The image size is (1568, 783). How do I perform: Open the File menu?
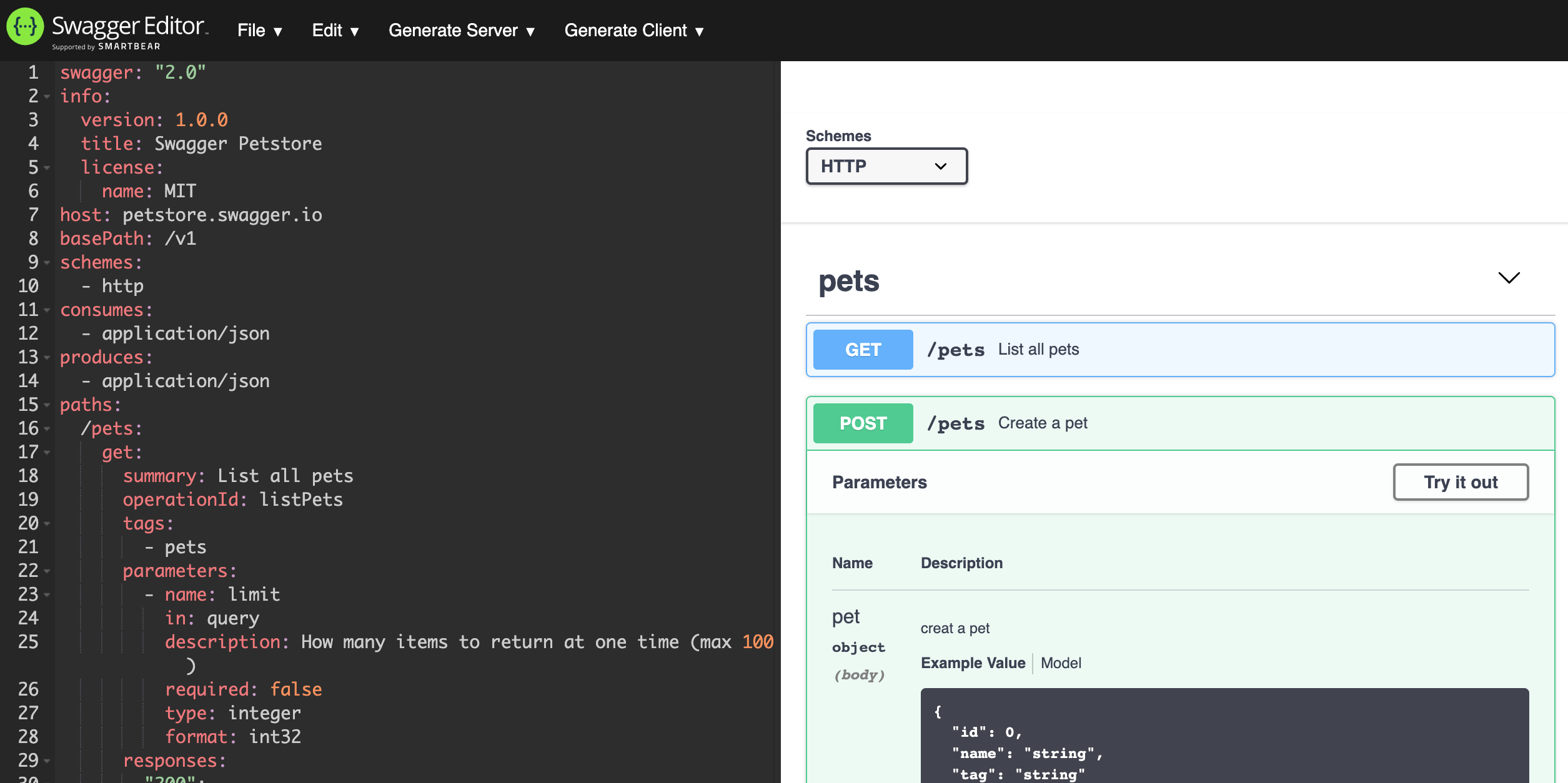click(x=260, y=31)
